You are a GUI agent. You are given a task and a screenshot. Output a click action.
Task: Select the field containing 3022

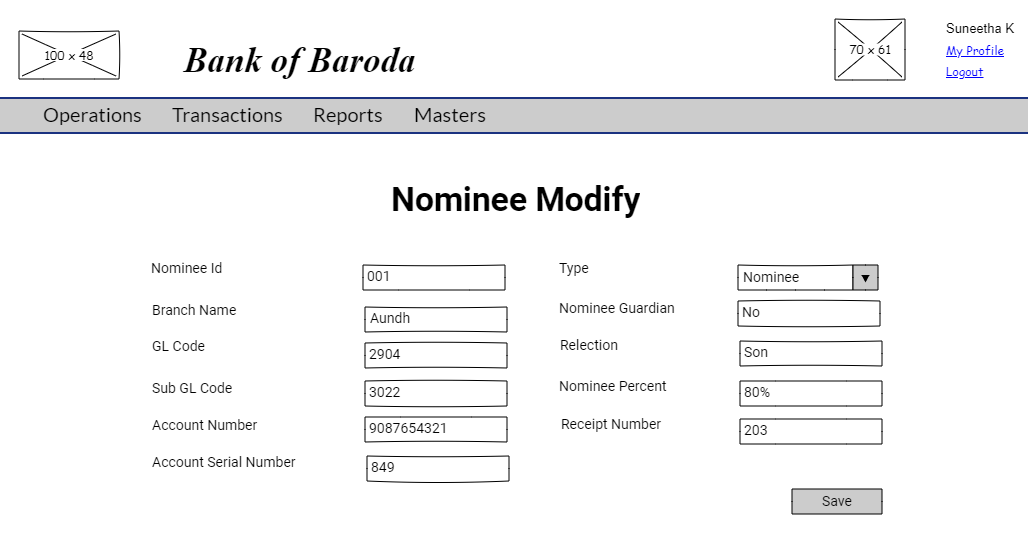[x=436, y=393]
